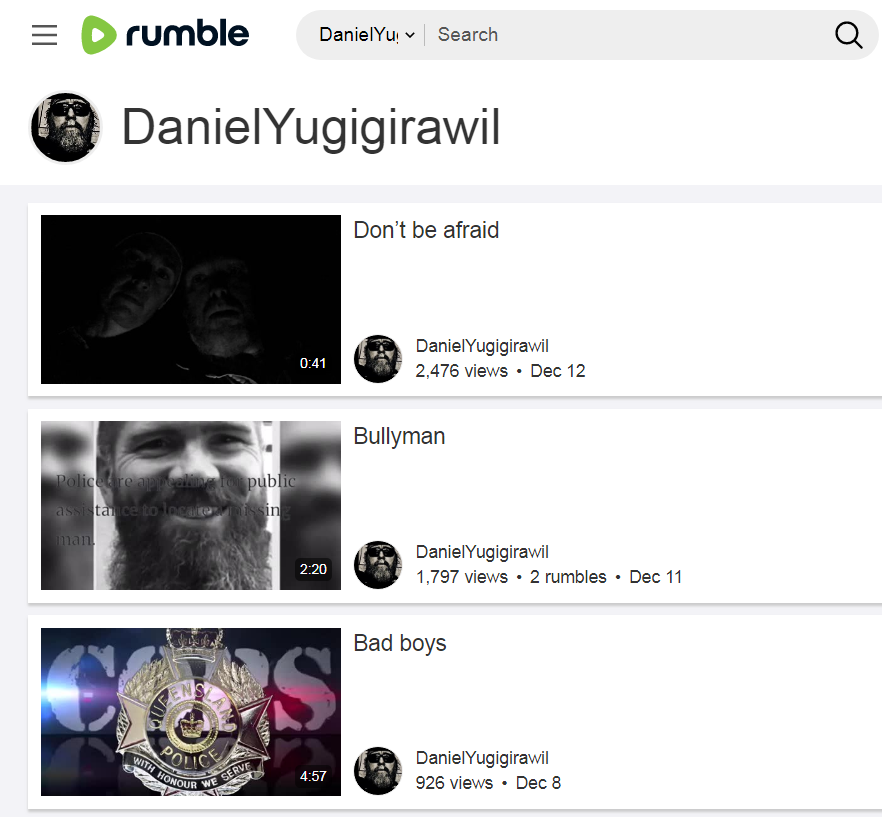Open the channel title DanielYugigirawil heading

tap(310, 127)
